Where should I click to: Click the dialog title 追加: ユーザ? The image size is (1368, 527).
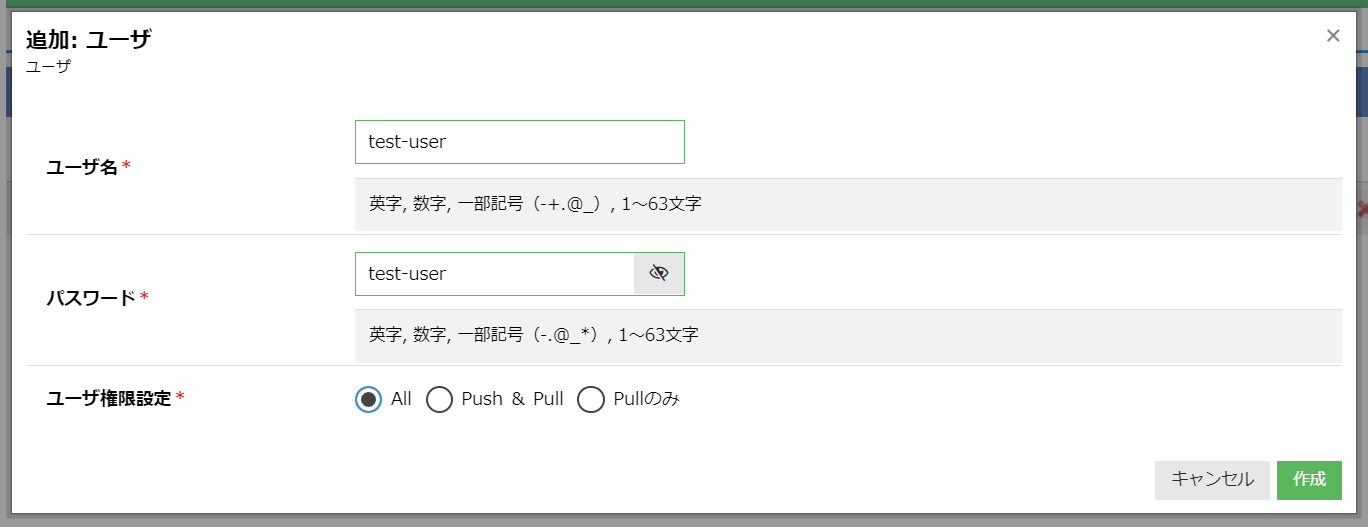click(x=89, y=41)
